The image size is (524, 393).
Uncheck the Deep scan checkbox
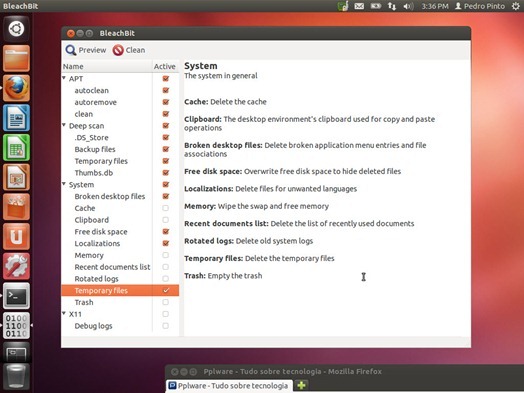coord(166,126)
